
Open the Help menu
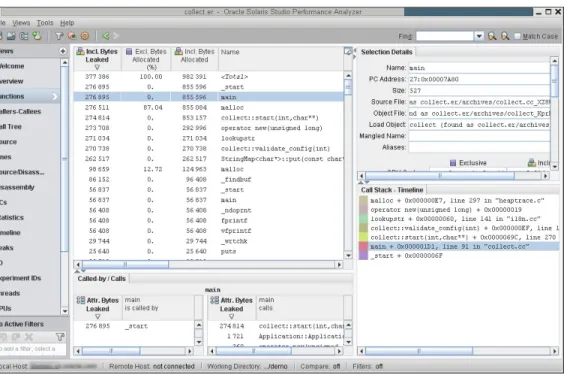tap(67, 23)
